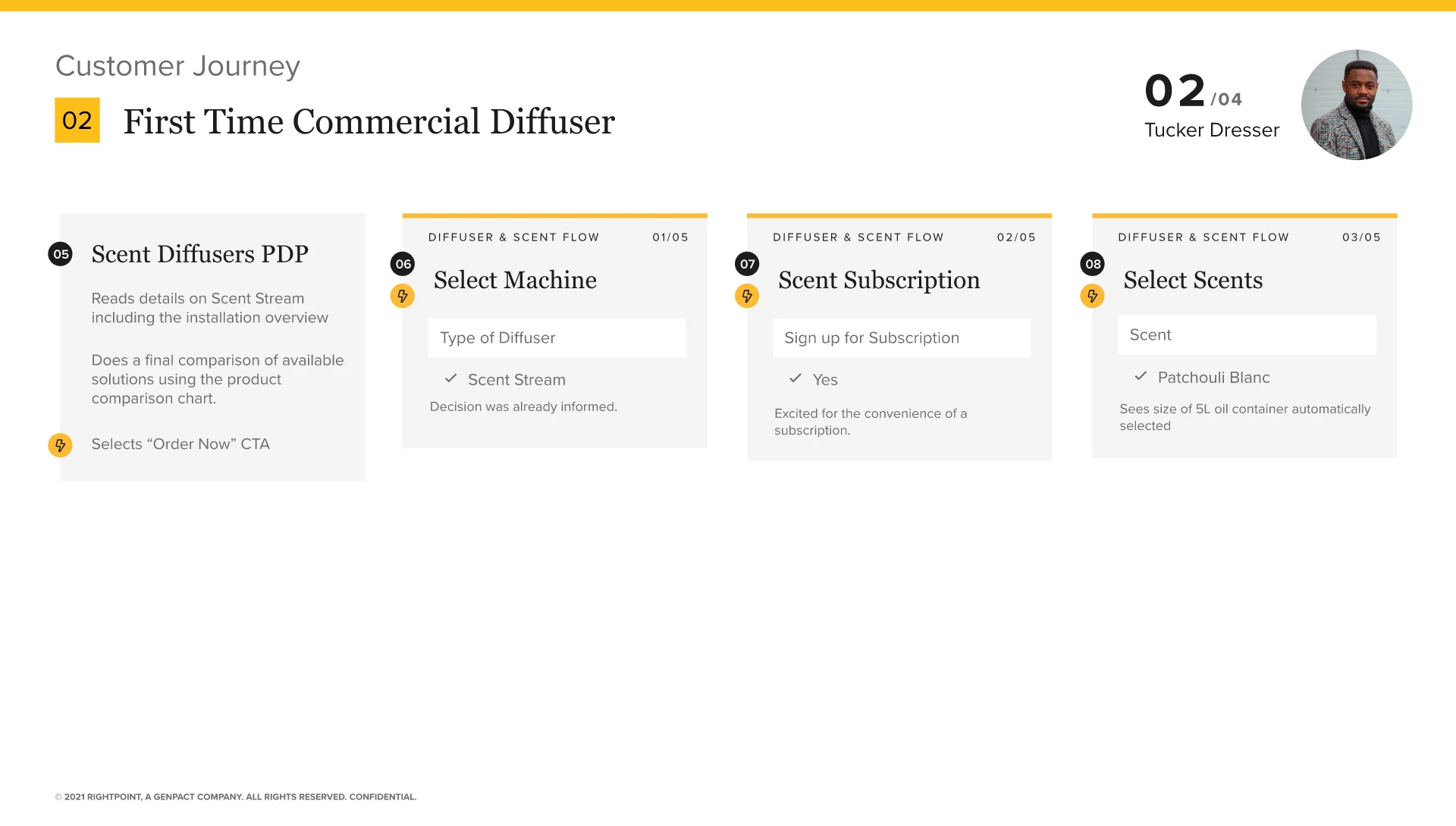Screen dimensions: 1456x826
Task: Expand the Scent selection dropdown
Action: [x=1246, y=334]
